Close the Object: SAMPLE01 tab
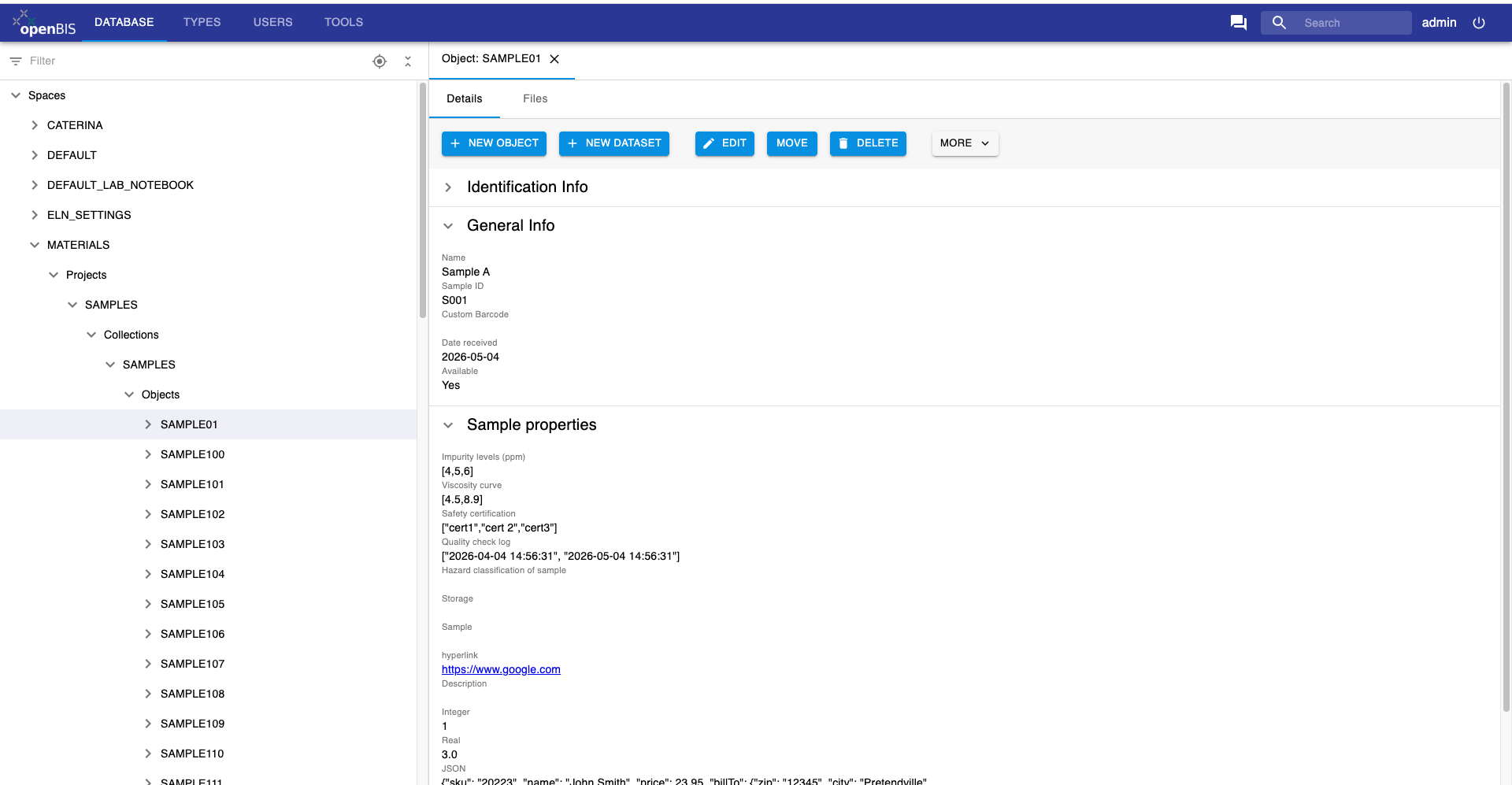This screenshot has width=1512, height=785. click(554, 59)
